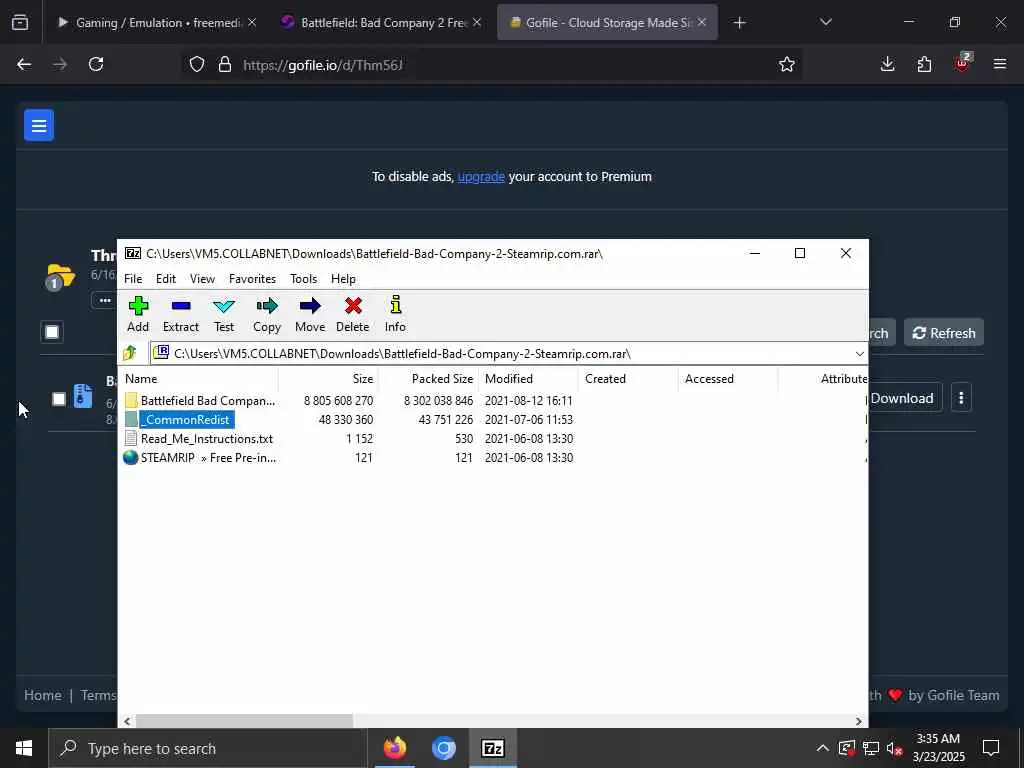Sort by the Name column header
1024x768 pixels.
[x=199, y=379]
